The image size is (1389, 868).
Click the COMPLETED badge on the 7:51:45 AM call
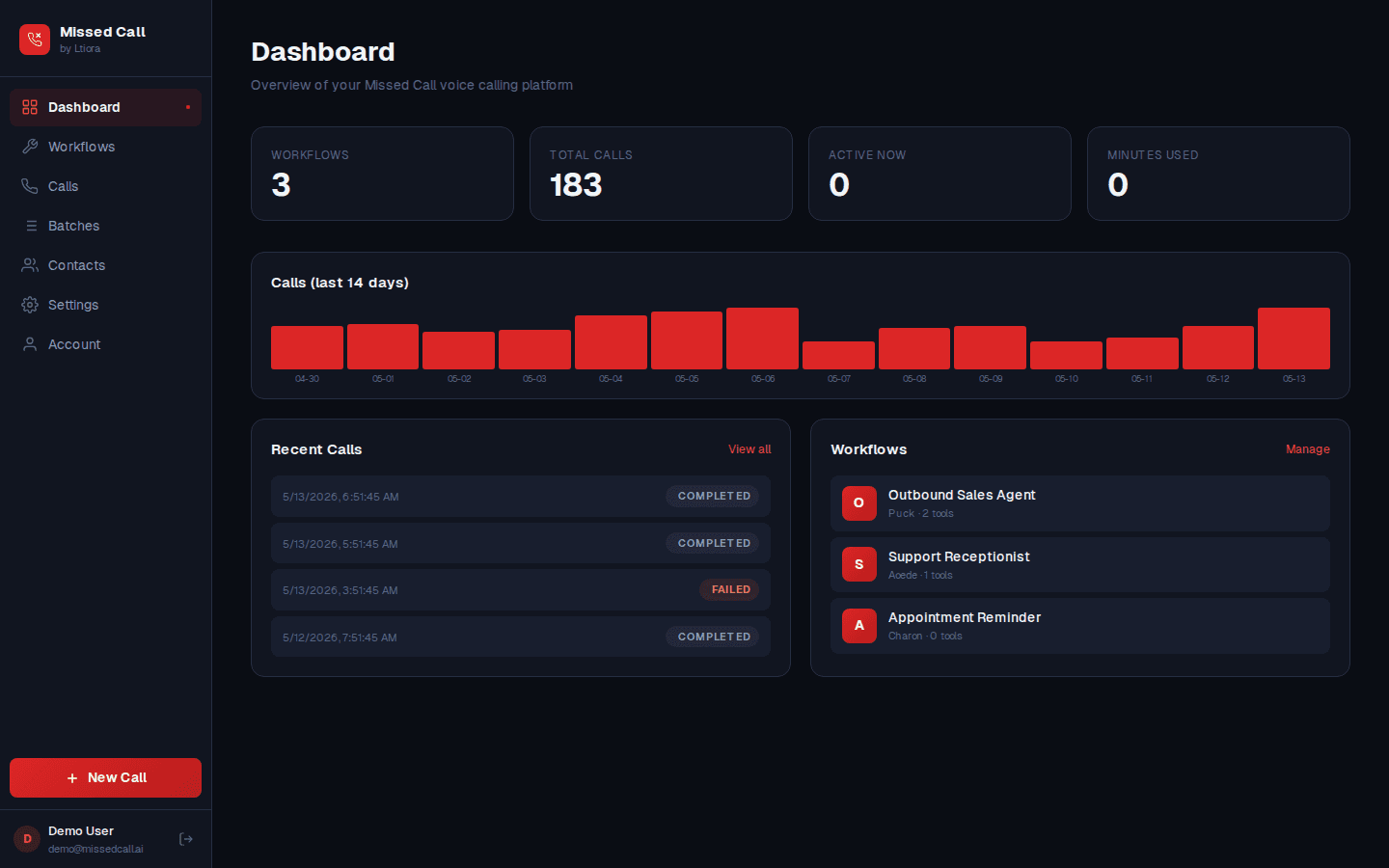[x=713, y=637]
